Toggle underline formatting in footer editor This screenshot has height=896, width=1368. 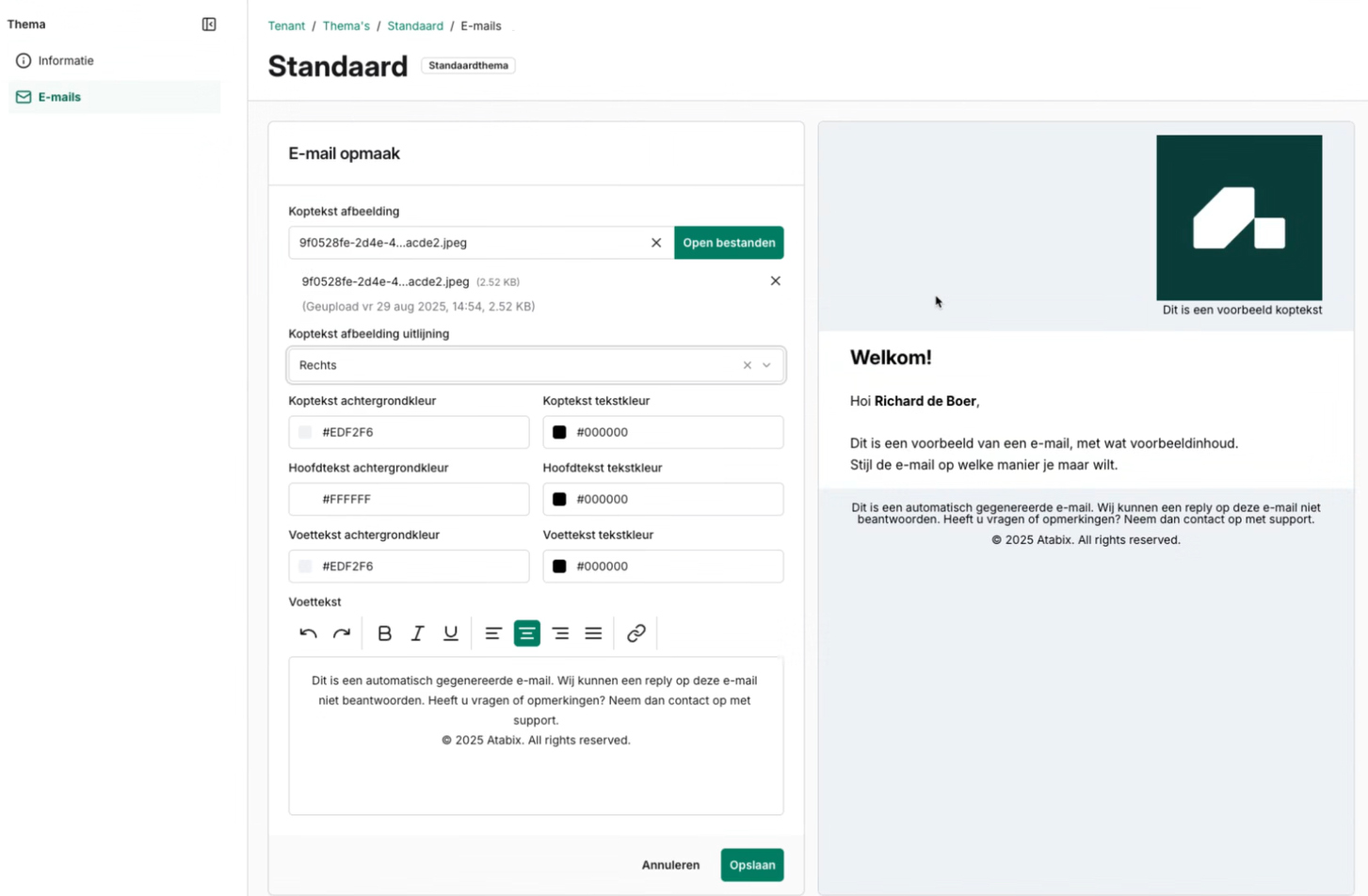pyautogui.click(x=451, y=633)
